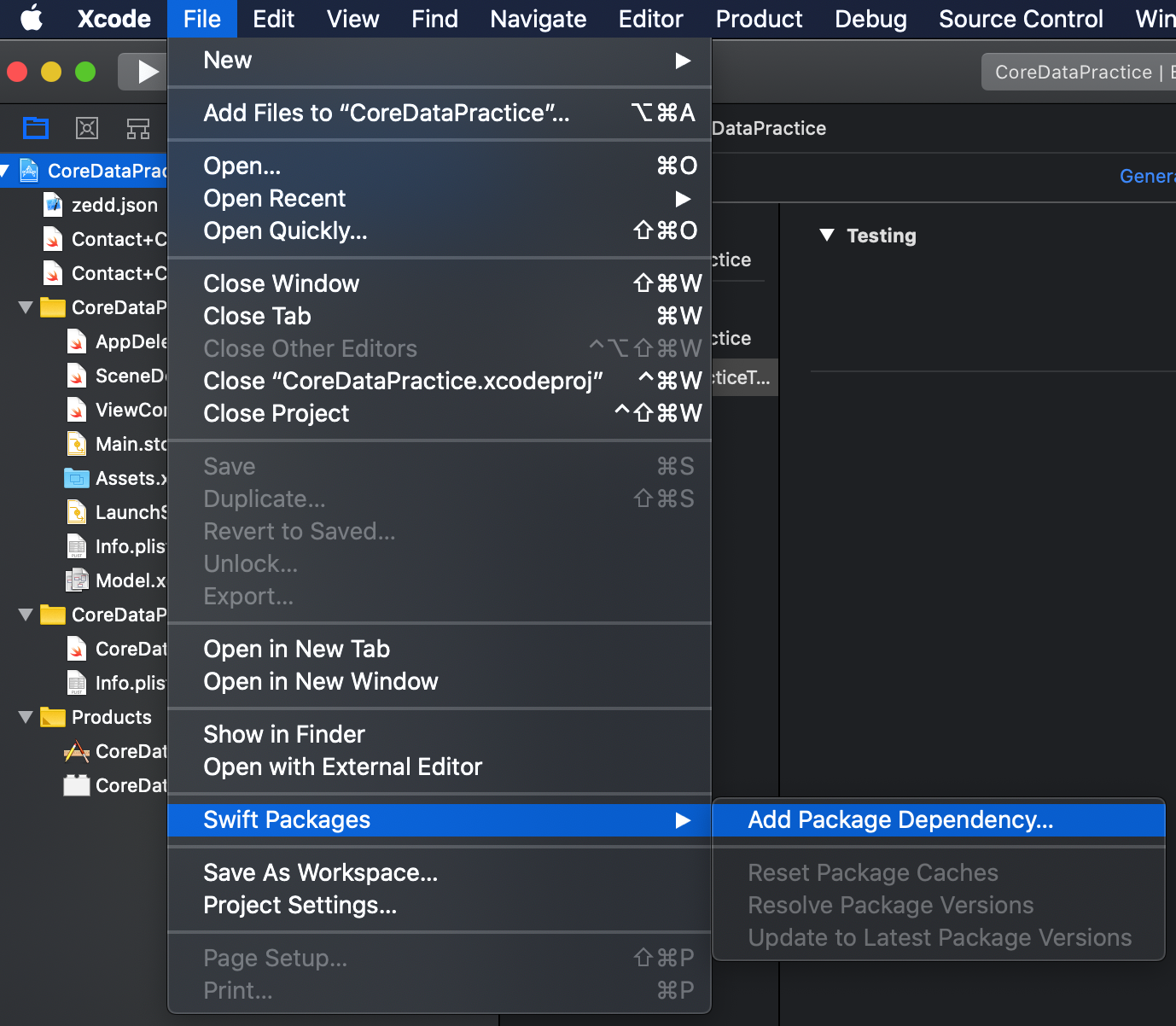Viewport: 1176px width, 1026px height.
Task: Open the Edit menu
Action: [273, 19]
